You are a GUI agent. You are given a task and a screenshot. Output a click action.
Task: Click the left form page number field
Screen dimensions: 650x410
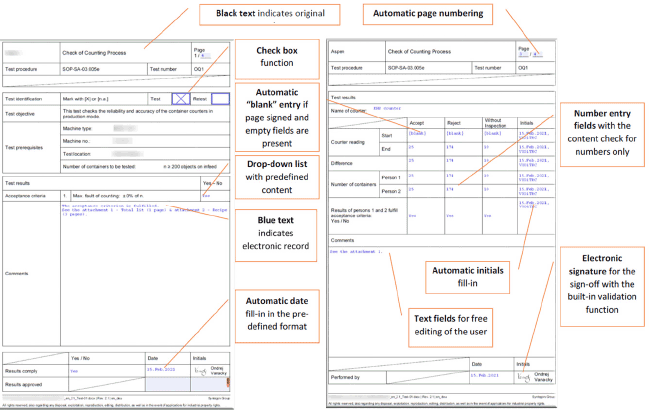tap(206, 56)
